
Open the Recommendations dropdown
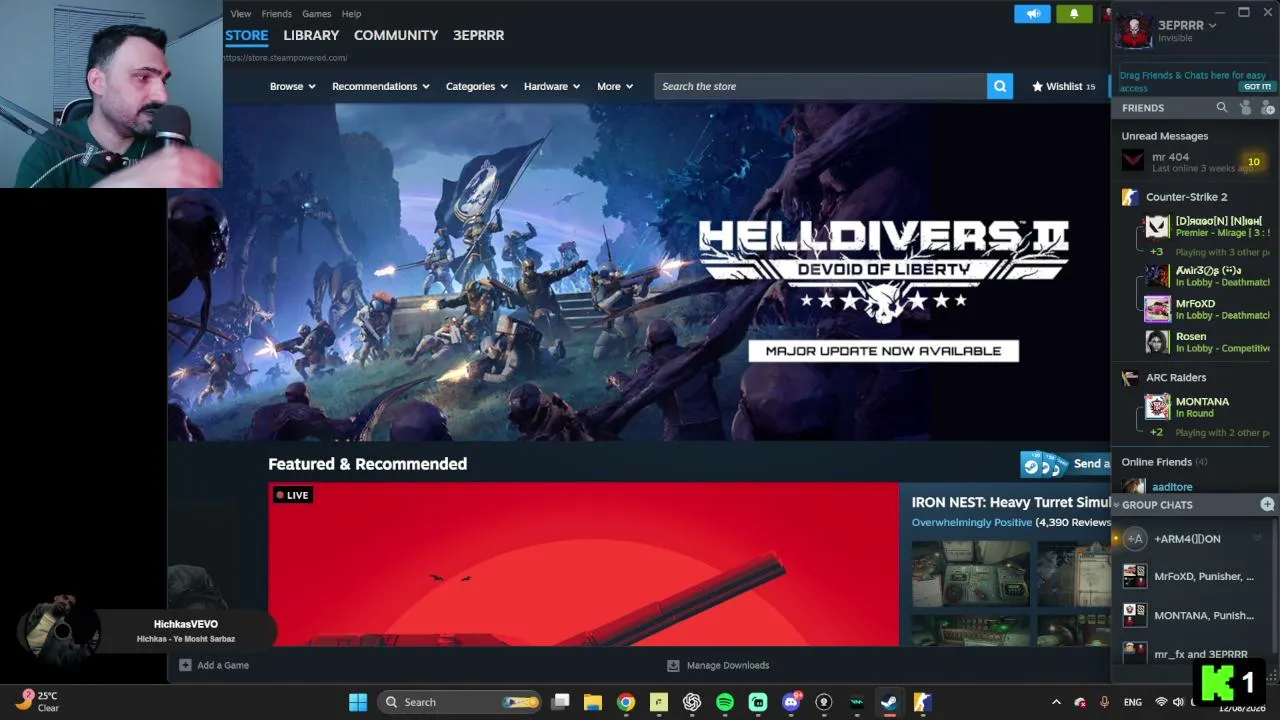click(x=381, y=86)
